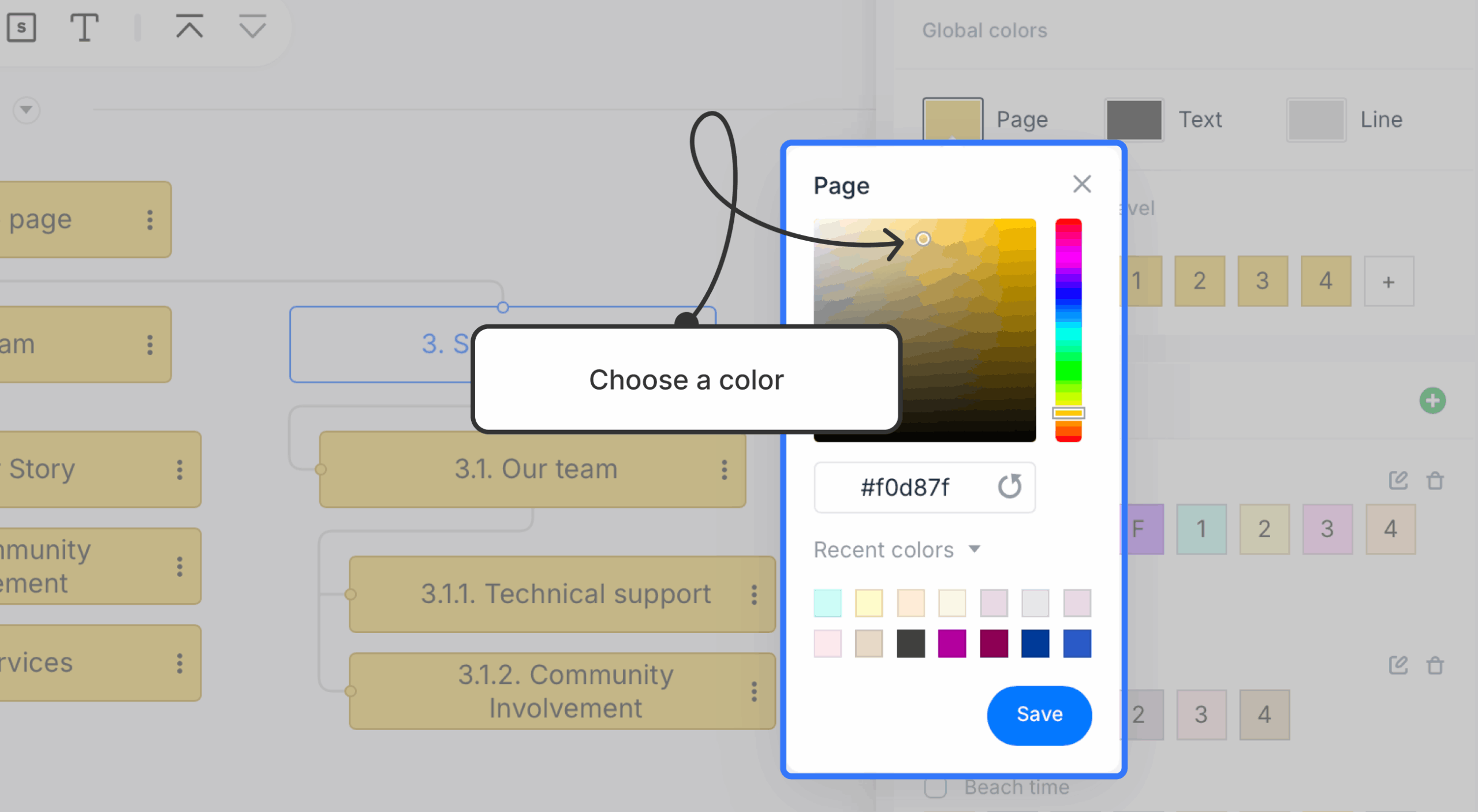Select pastel palette pink swatch 3

1327,529
